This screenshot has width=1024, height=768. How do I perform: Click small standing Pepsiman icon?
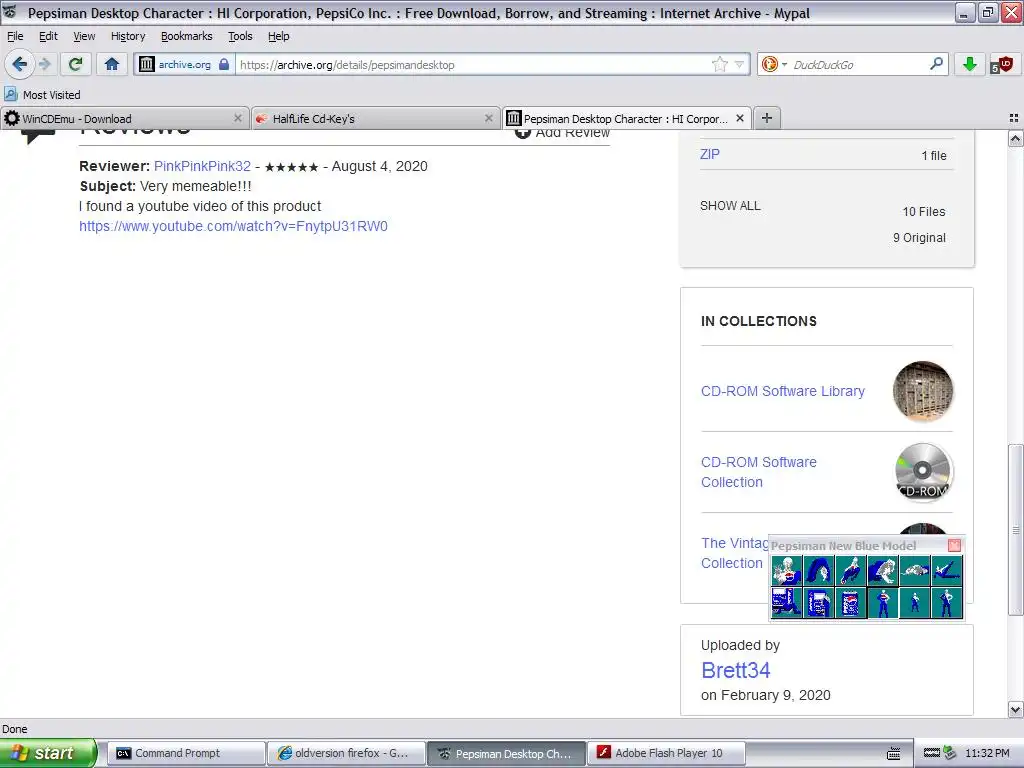[914, 602]
